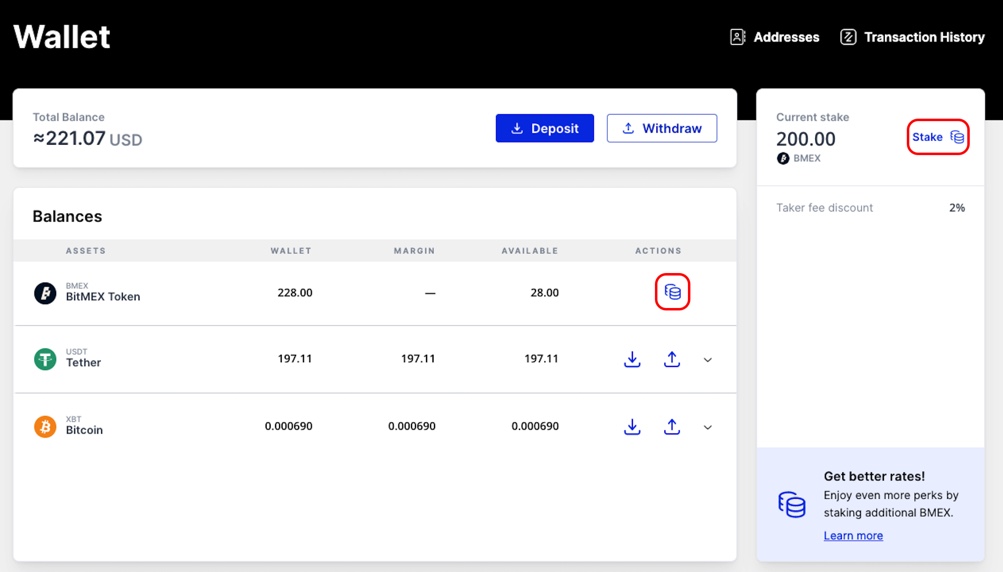Follow the Learn more link
Screen dimensions: 1003x572
click(853, 536)
